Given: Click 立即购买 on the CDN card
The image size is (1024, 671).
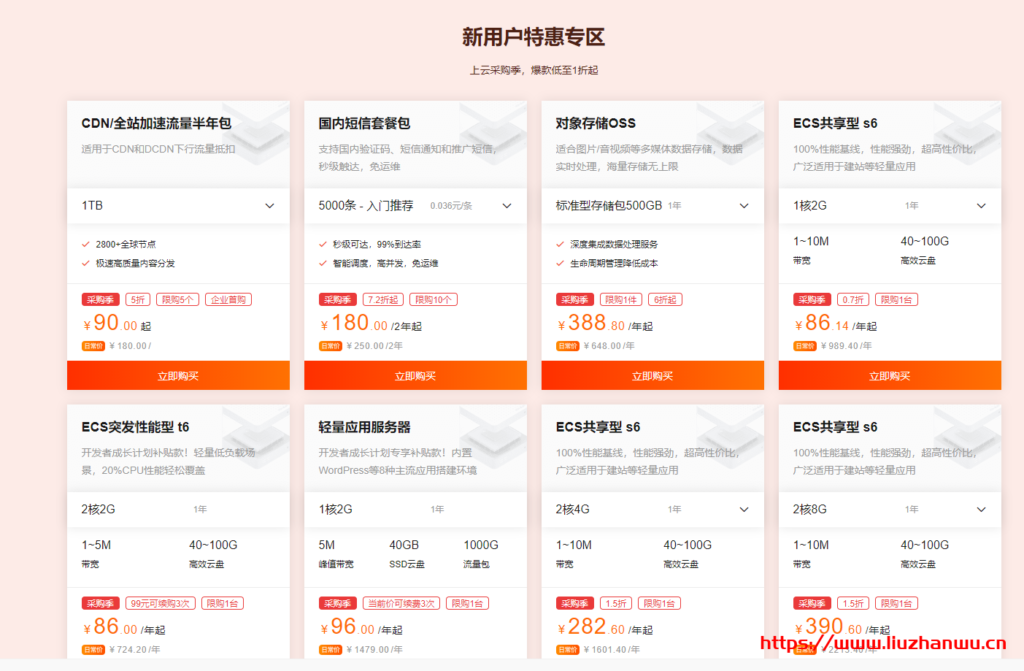Looking at the screenshot, I should pyautogui.click(x=178, y=375).
